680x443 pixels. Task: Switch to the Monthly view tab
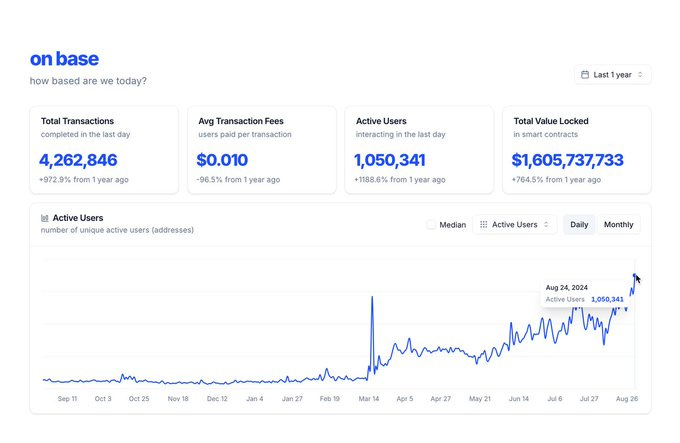point(618,225)
